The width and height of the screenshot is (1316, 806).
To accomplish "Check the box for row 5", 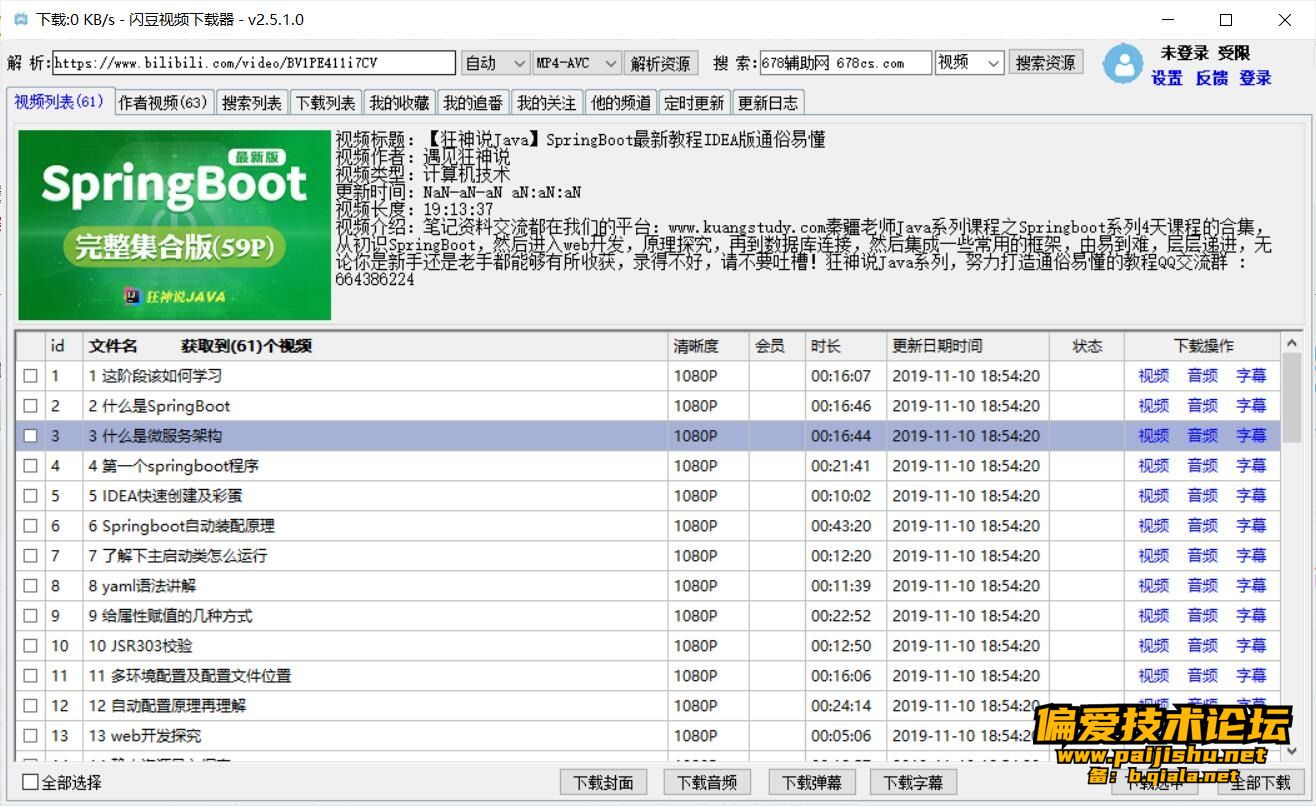I will pyautogui.click(x=30, y=496).
